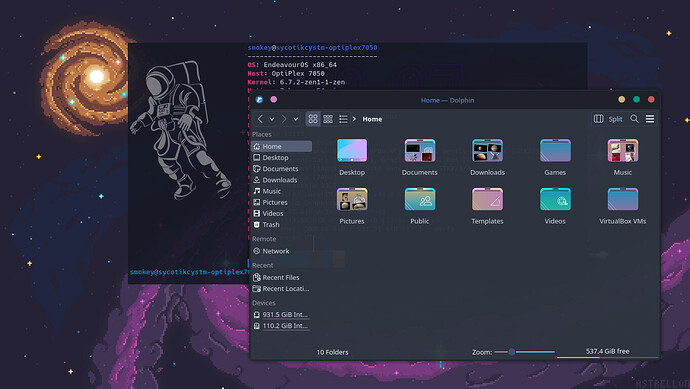Click the Devices section header
This screenshot has height=389, width=690.
[x=264, y=303]
